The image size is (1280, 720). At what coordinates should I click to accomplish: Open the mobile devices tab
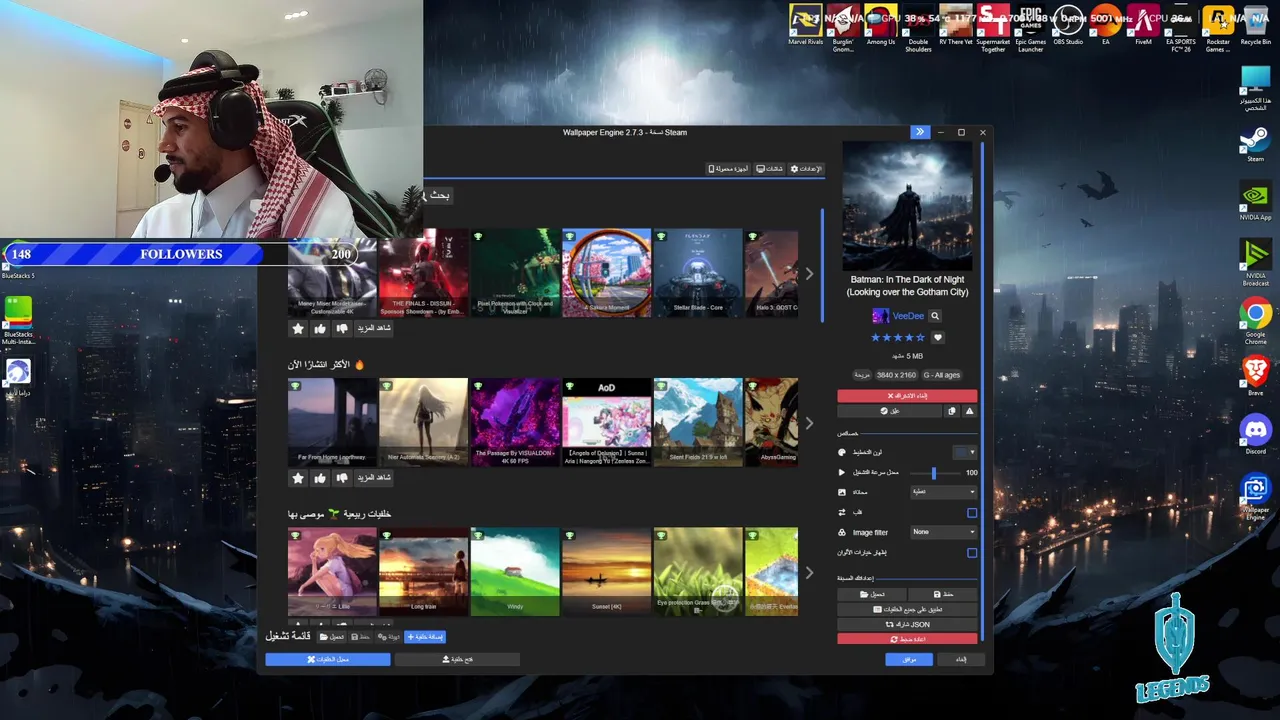click(x=728, y=169)
